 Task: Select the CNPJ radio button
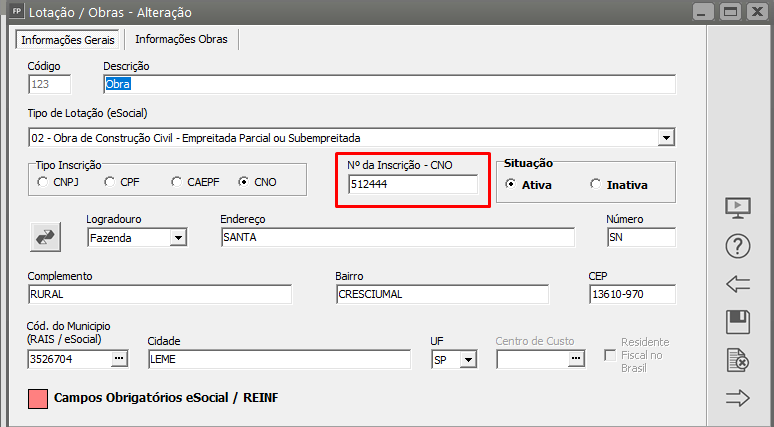42,182
